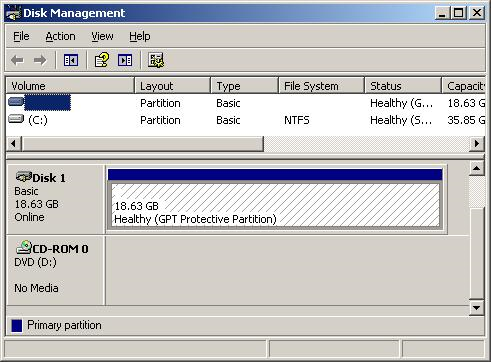The width and height of the screenshot is (491, 362).
Task: Click the Disk Management settings toolbar icon
Action: [156, 60]
